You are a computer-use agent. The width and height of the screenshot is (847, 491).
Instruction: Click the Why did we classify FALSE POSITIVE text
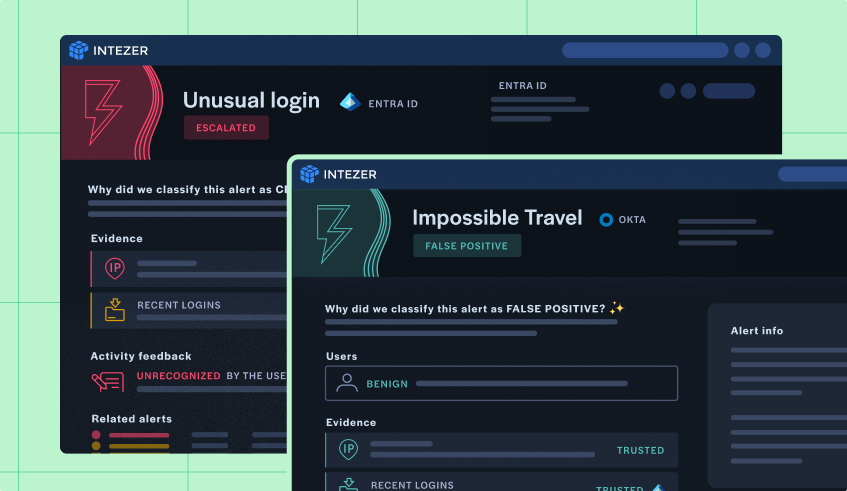[465, 308]
